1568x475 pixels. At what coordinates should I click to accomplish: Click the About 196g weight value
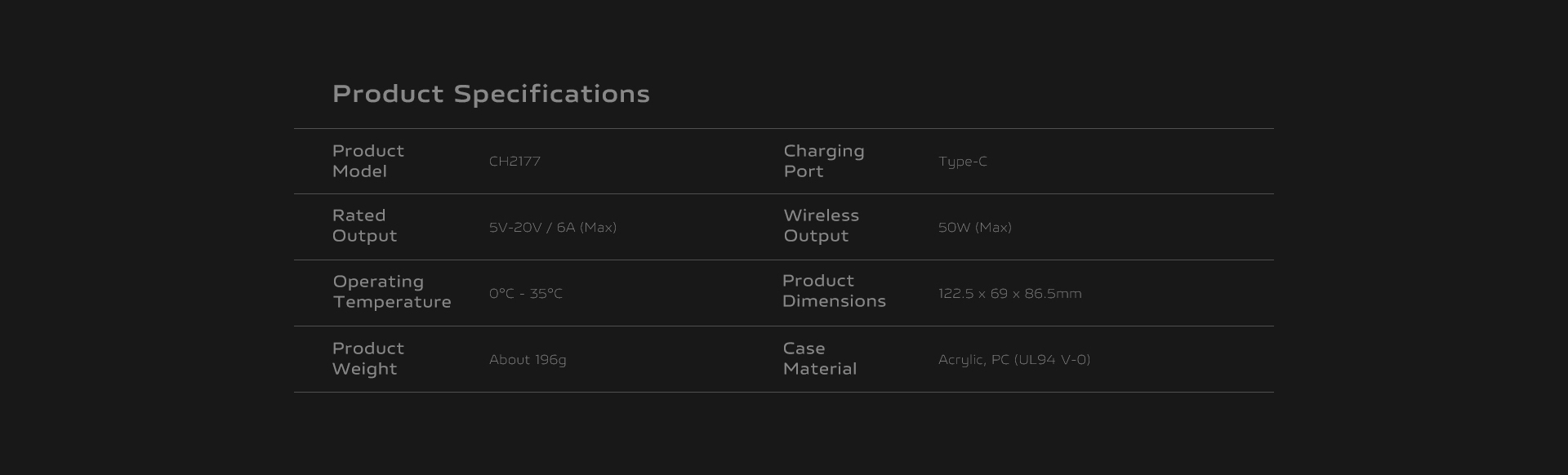coord(528,360)
